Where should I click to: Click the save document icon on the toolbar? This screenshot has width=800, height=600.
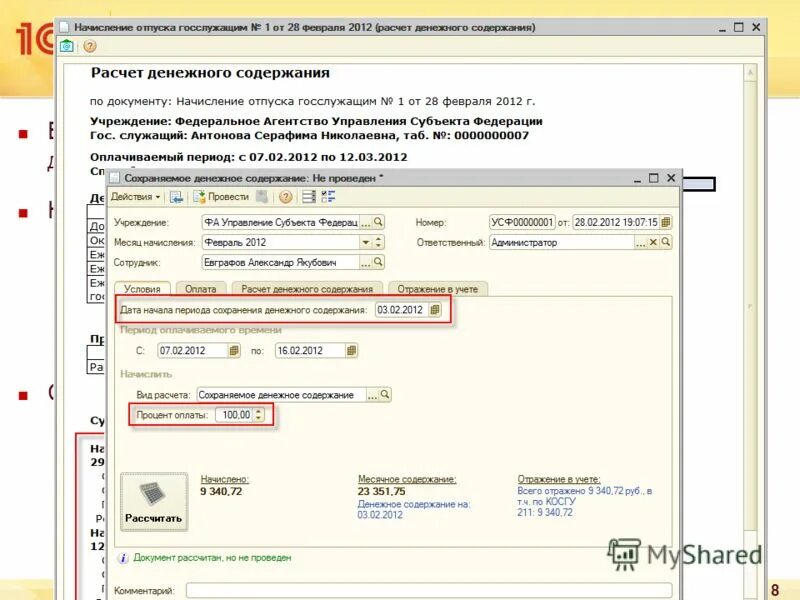pos(176,197)
